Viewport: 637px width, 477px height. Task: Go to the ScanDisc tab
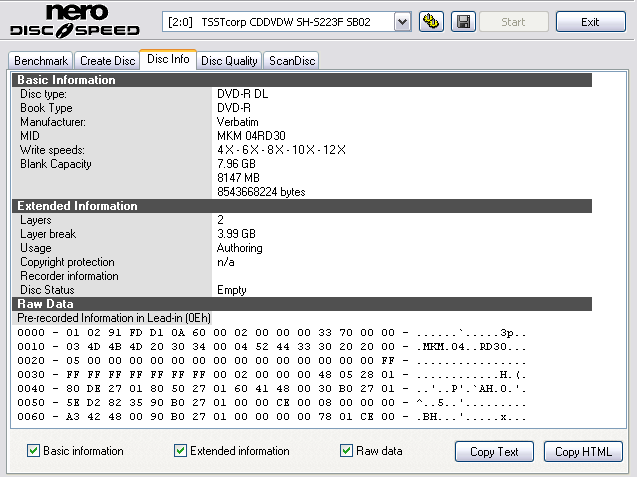292,61
